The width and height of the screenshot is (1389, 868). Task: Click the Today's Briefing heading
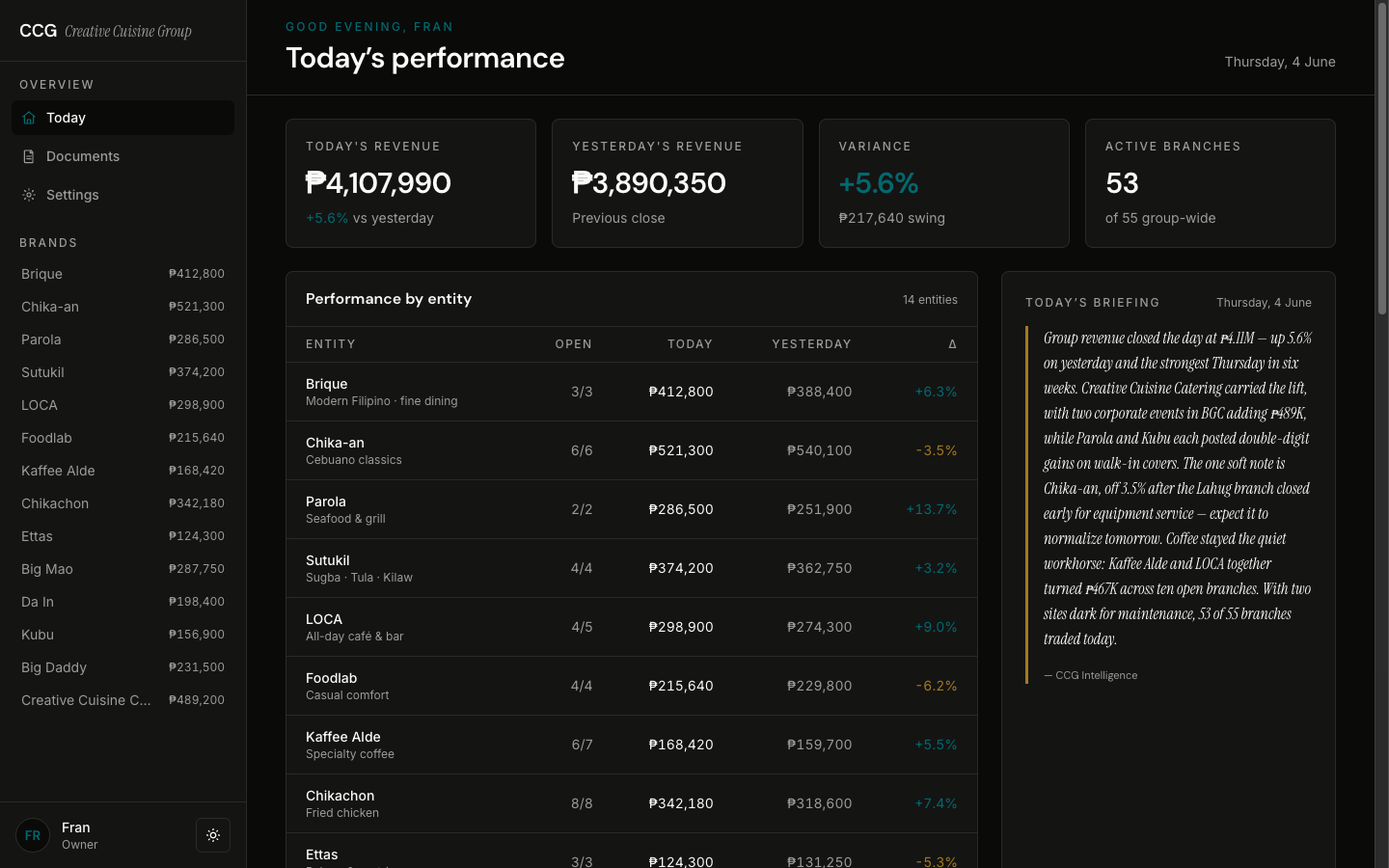[1093, 303]
